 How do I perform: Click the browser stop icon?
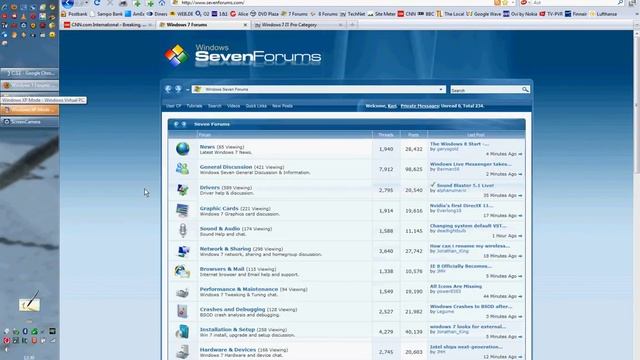tap(109, 3)
